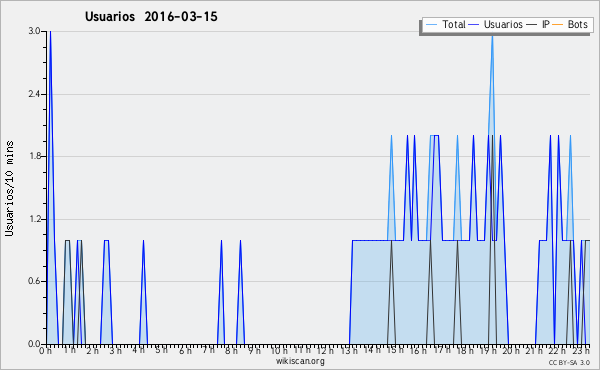The height and width of the screenshot is (370, 600).
Task: Click the 1.8 y-axis label
Action: [x=34, y=156]
